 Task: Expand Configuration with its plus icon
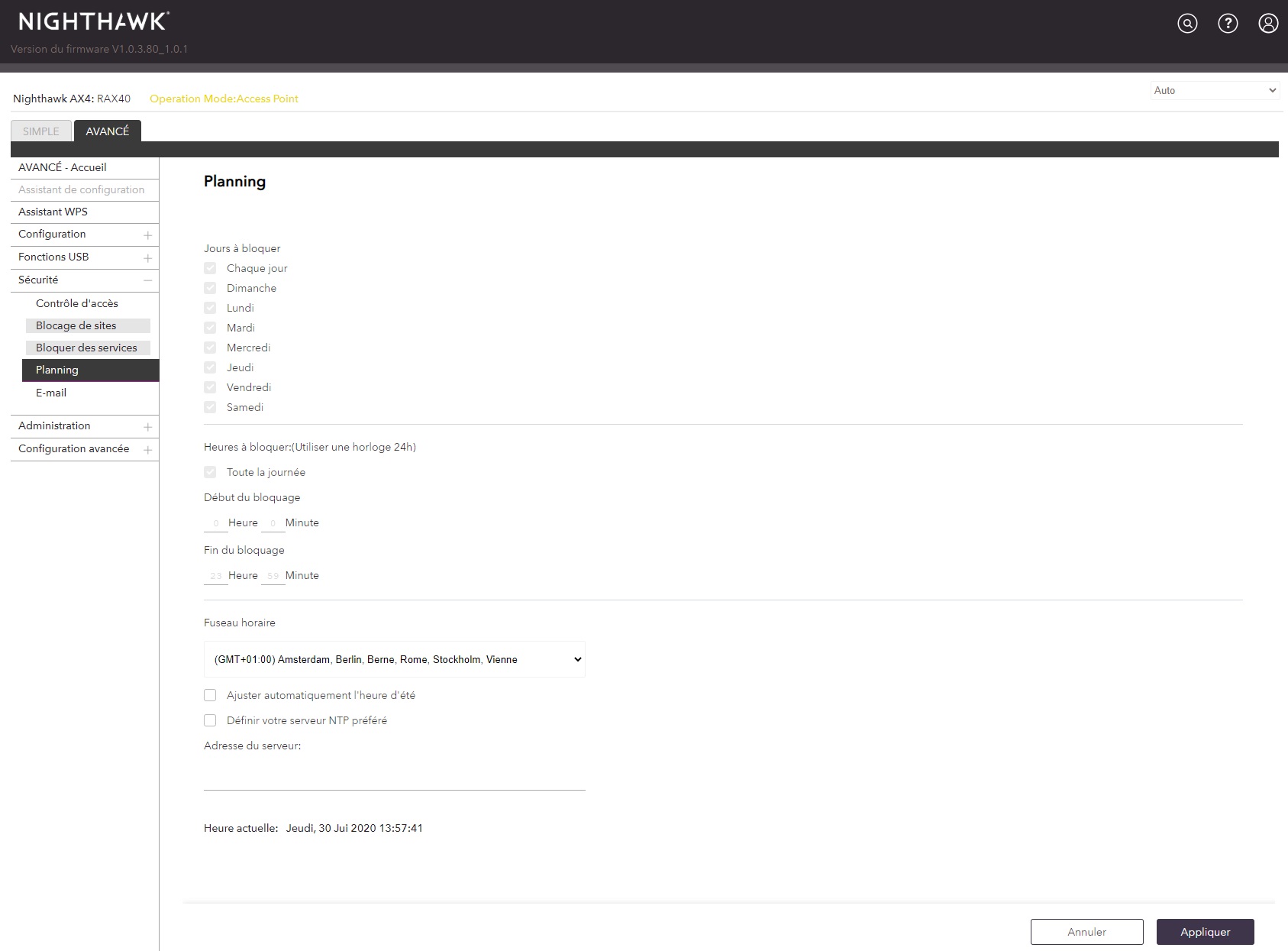click(x=148, y=235)
